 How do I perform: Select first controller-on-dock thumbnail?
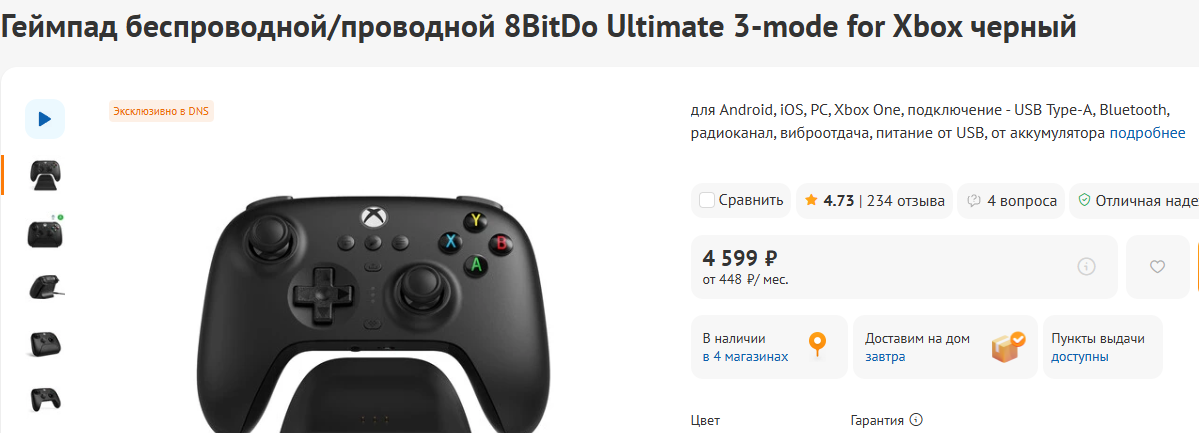coord(45,175)
